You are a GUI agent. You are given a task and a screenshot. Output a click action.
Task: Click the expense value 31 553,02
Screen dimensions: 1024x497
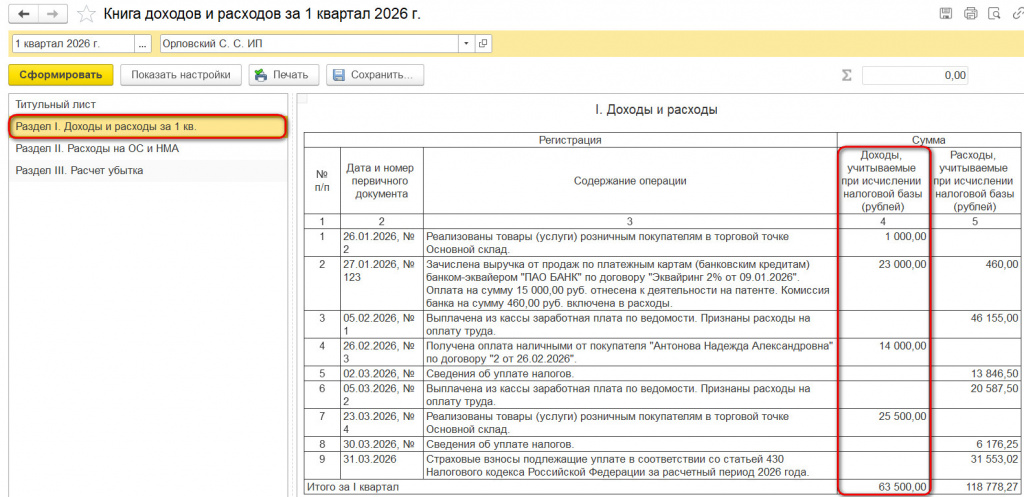click(x=993, y=458)
